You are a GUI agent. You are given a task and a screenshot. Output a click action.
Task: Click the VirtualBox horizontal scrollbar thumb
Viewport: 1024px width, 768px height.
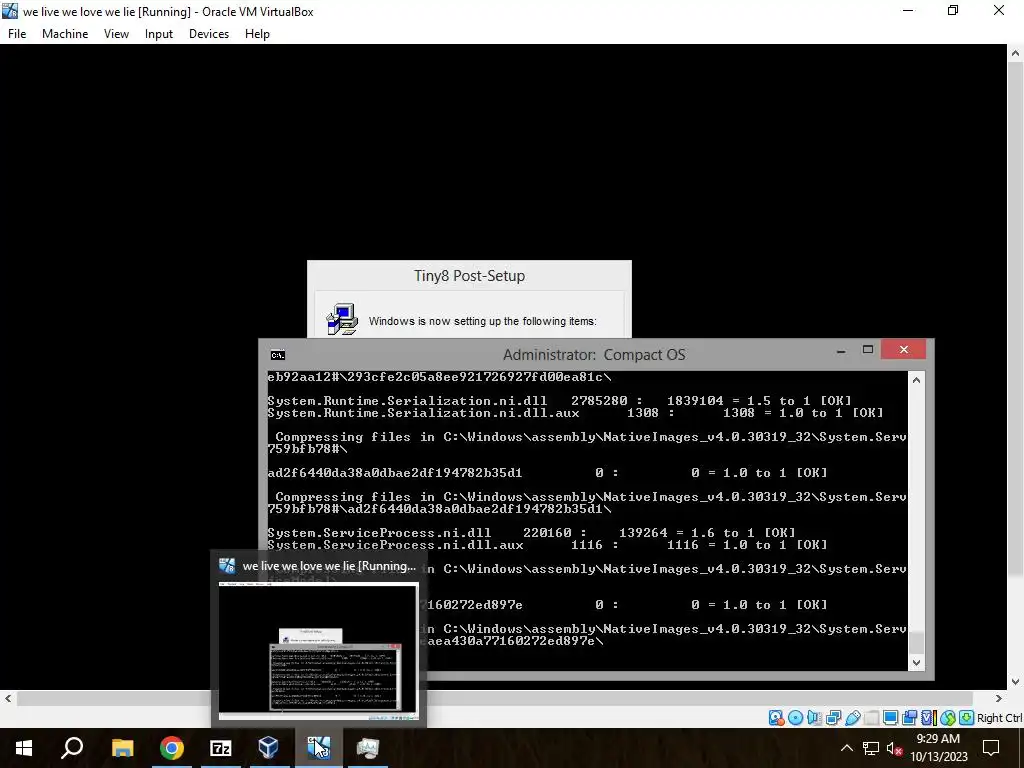pos(495,698)
